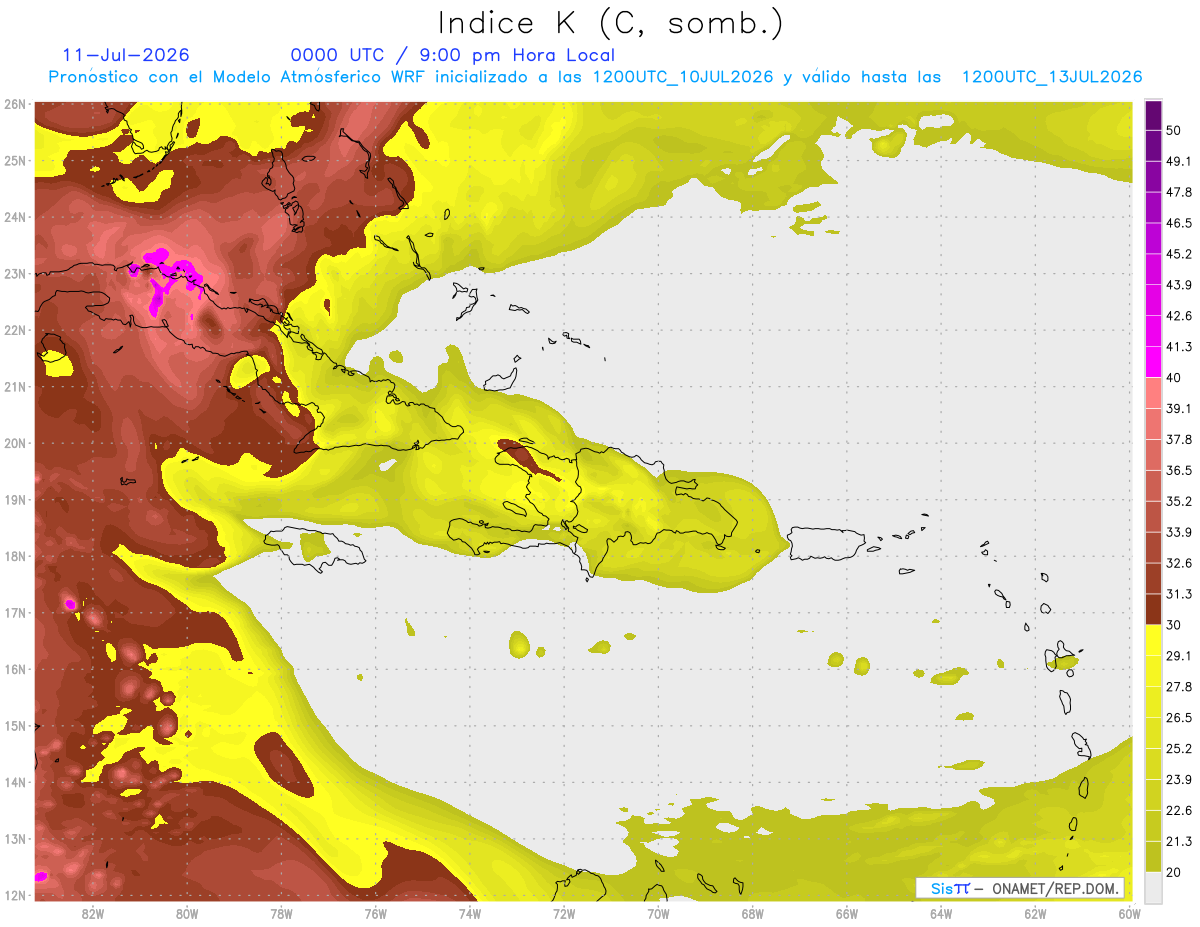Click the latitude axis label '25N'
Viewport: 1200px width, 927px height.
coord(15,160)
